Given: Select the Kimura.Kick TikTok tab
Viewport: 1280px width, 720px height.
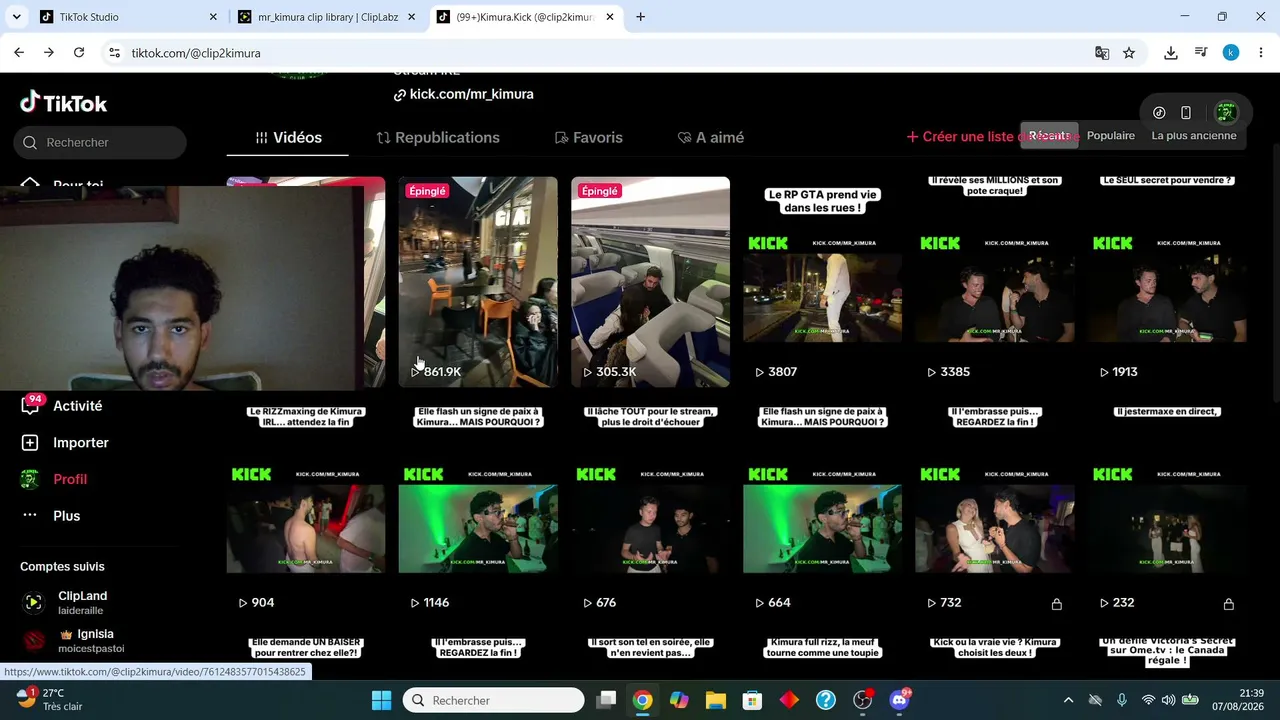Looking at the screenshot, I should pos(525,17).
